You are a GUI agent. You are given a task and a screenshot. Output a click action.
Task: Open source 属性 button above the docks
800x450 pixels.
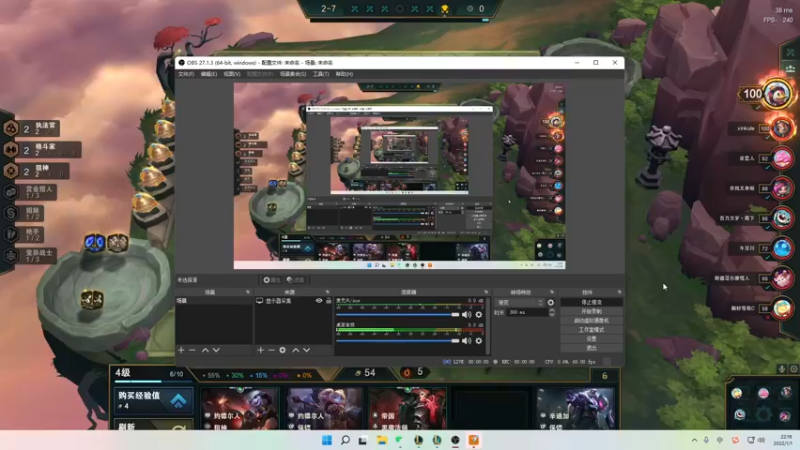click(271, 280)
